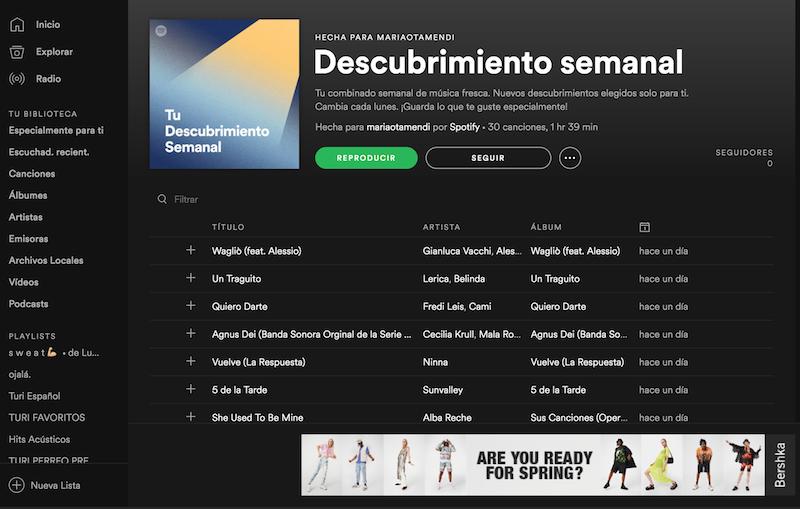The image size is (800, 509).
Task: Add Un Traguito with its plus icon
Action: point(191,277)
